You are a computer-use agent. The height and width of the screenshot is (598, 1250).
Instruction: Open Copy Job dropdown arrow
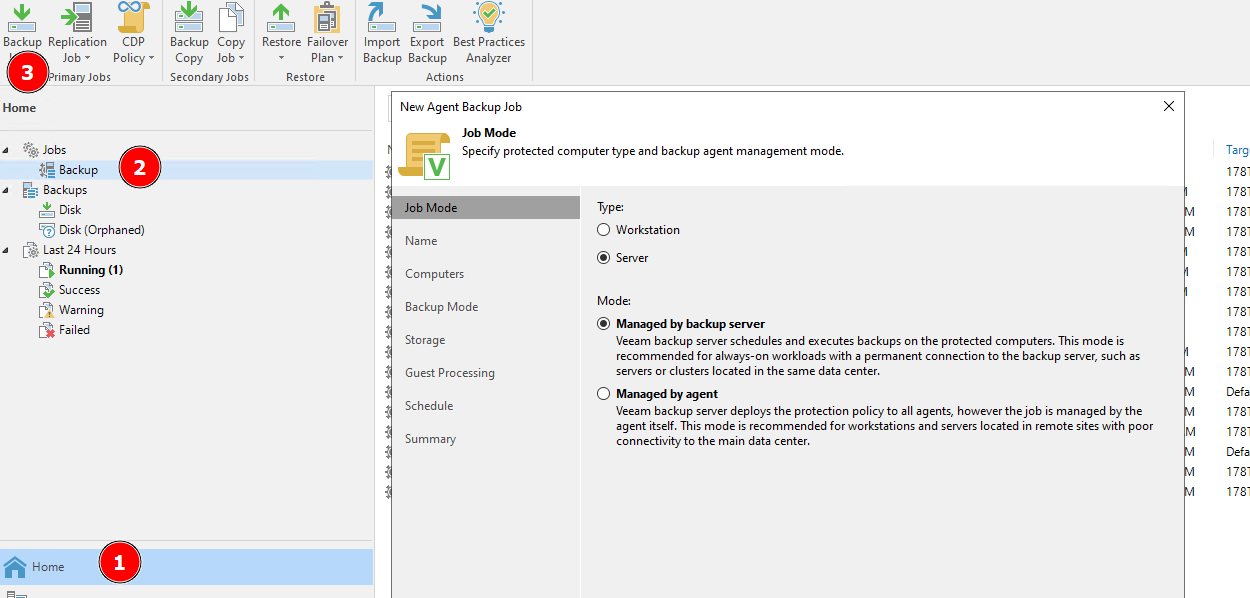coord(242,58)
